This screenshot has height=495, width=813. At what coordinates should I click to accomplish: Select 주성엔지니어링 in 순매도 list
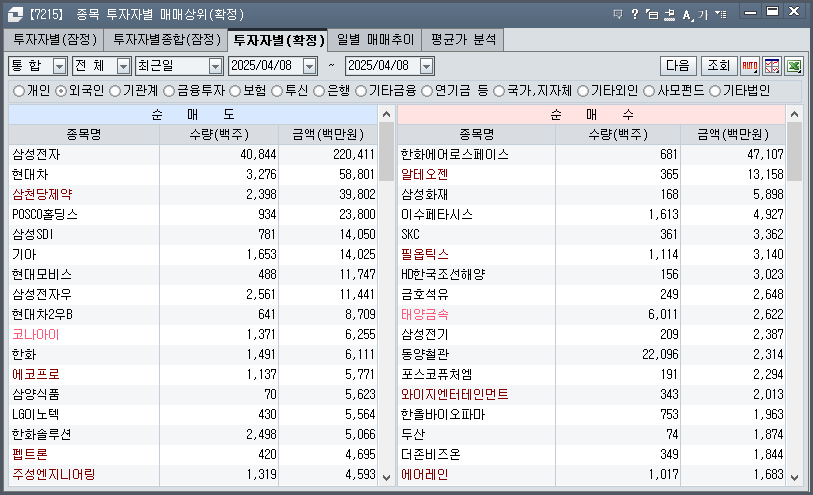(53, 475)
